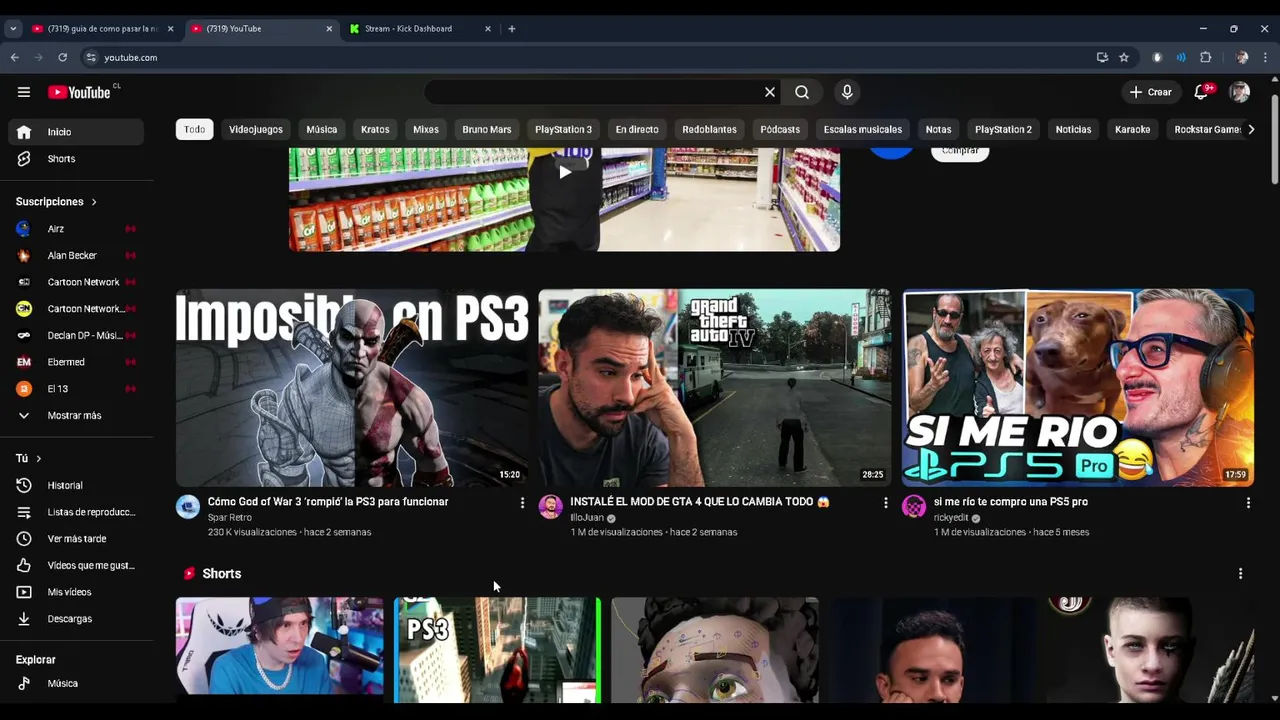Open Alan Becker subscription channel
Image resolution: width=1280 pixels, height=720 pixels.
click(76, 256)
